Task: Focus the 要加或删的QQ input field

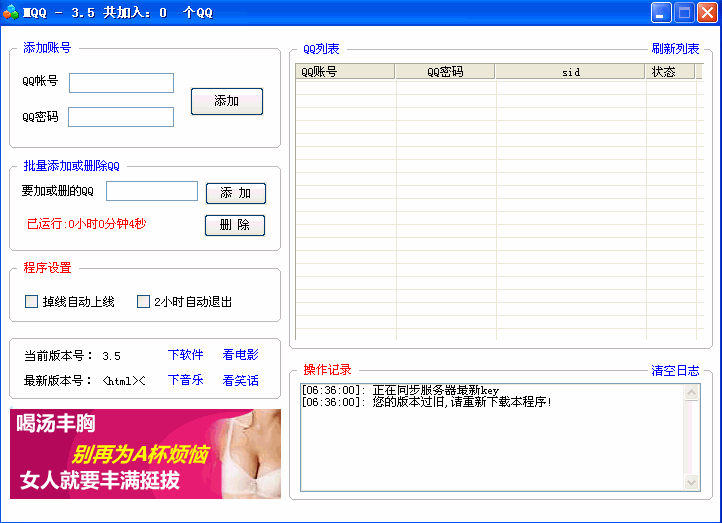Action: pos(152,191)
